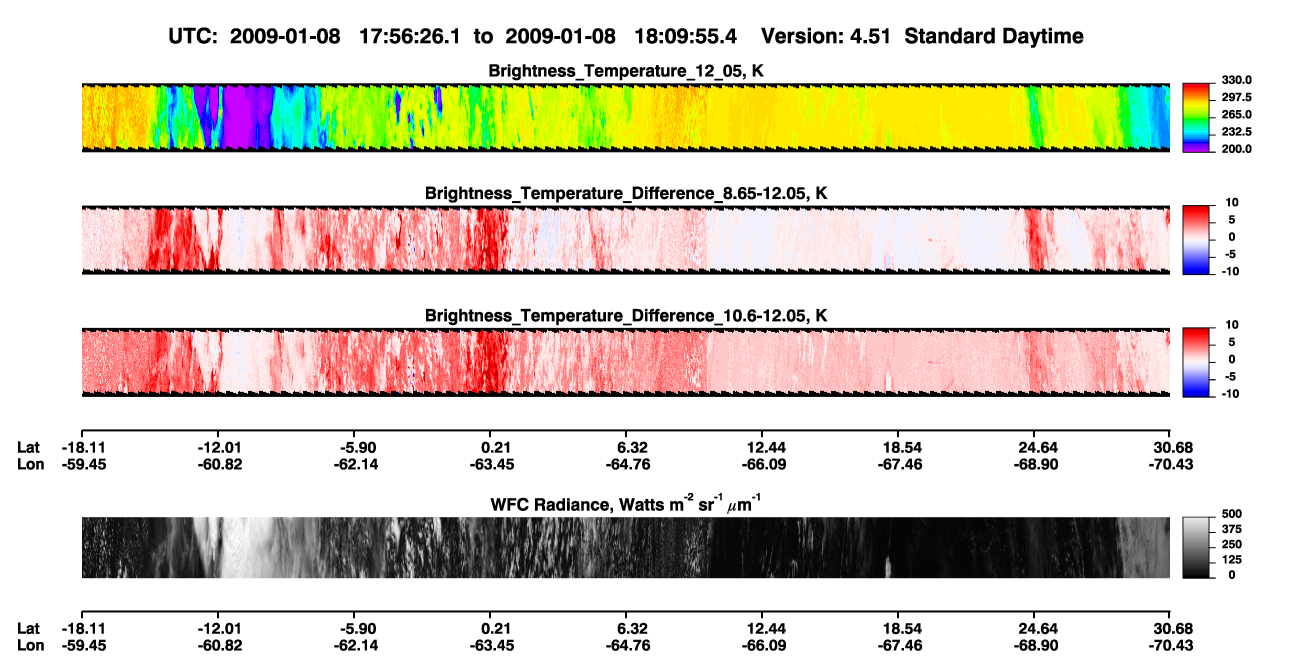Click the '265.0' color bar tick label
Viewport: 1300px width, 667px height.
1237,115
